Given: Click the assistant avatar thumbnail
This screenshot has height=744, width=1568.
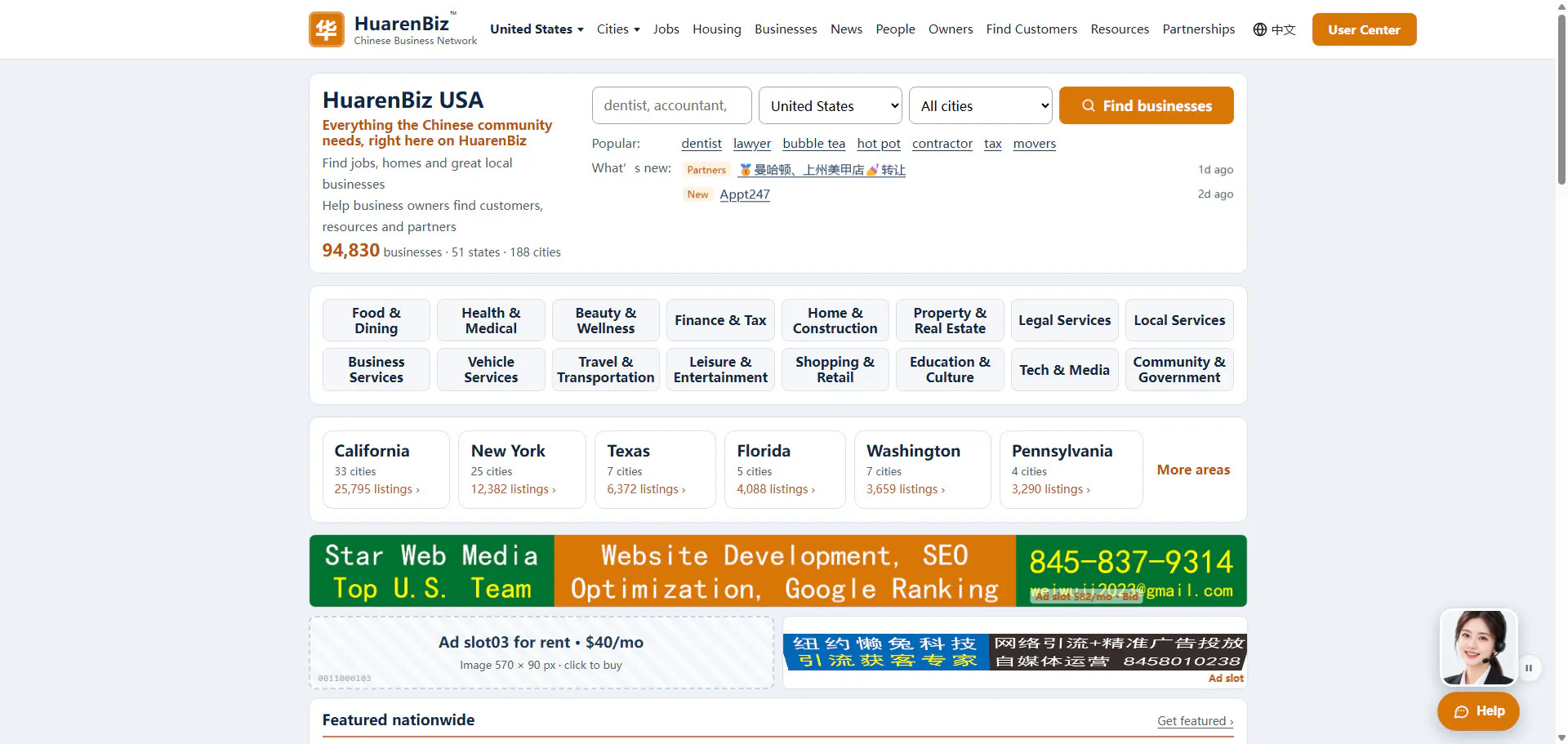Looking at the screenshot, I should click(1478, 647).
